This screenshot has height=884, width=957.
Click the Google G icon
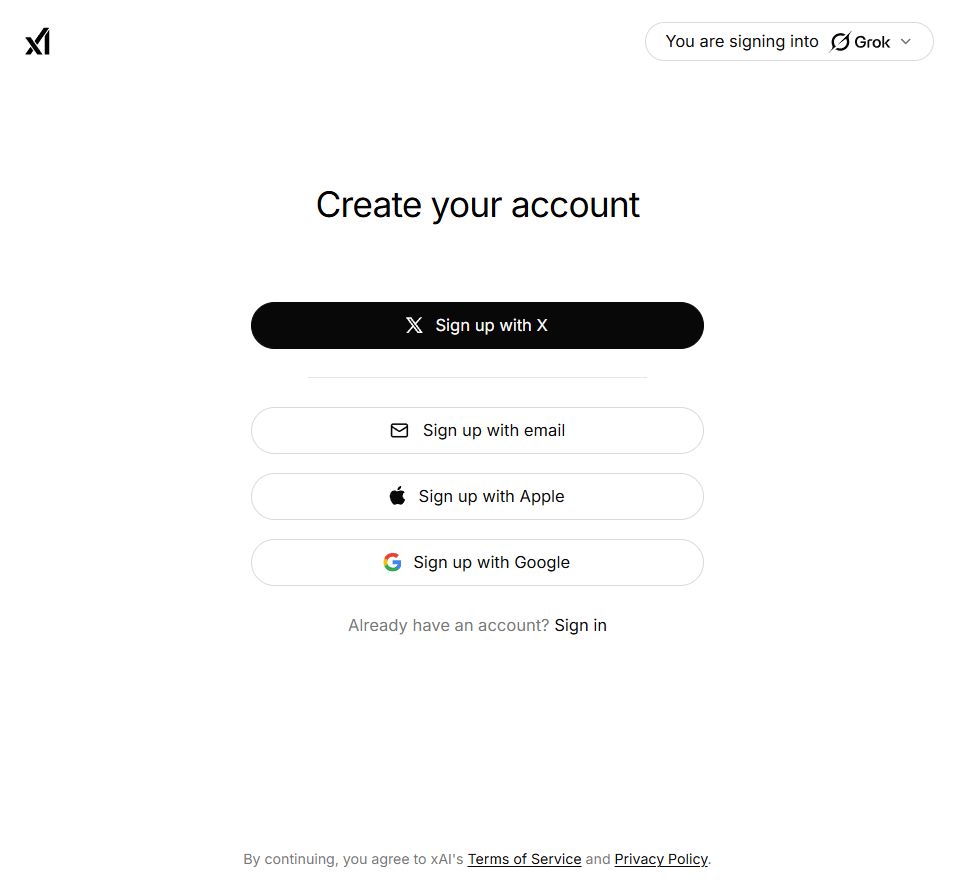click(392, 562)
